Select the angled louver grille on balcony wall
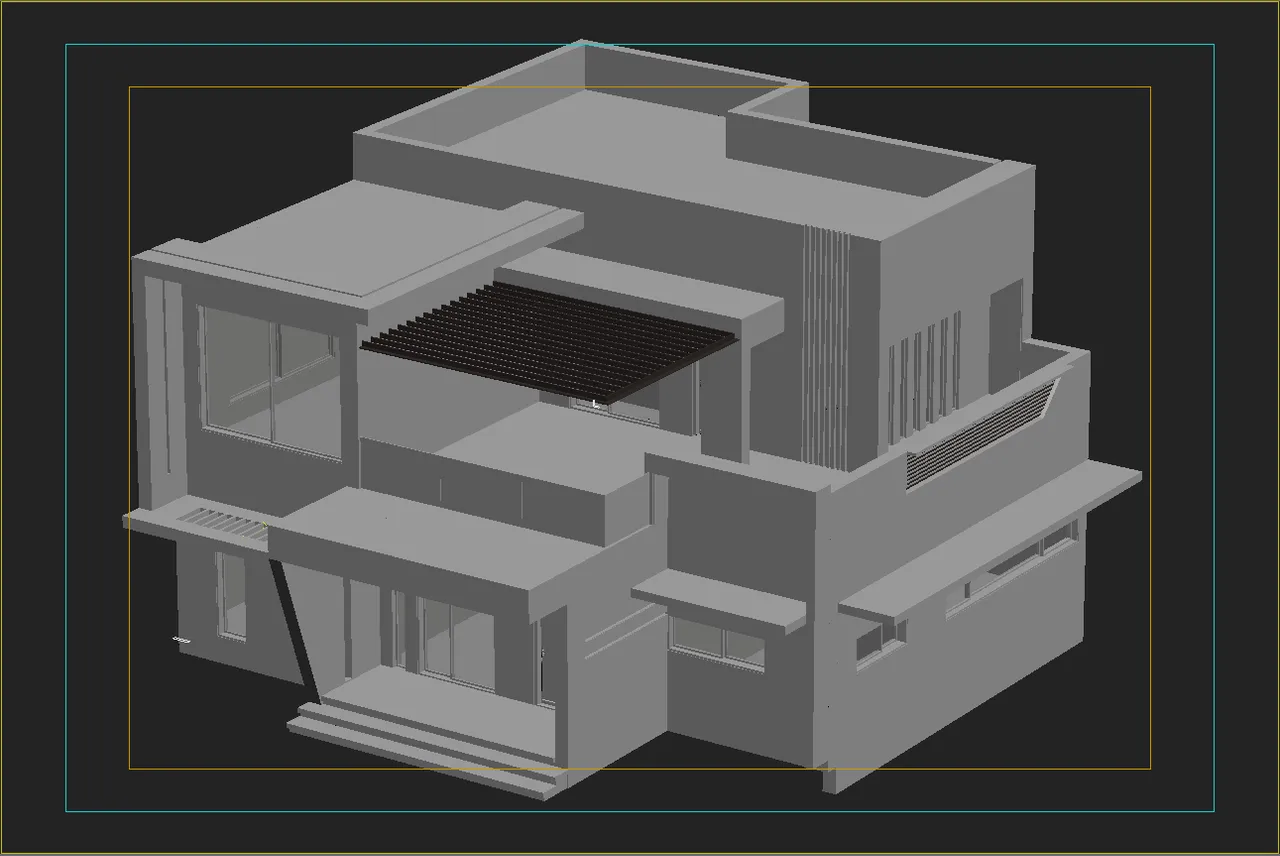 [981, 433]
